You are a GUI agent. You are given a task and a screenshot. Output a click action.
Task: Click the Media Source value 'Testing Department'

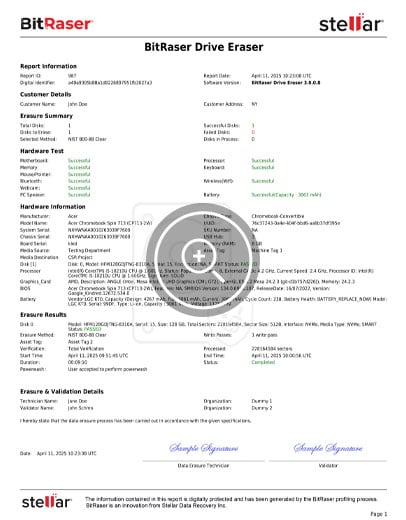[89, 250]
